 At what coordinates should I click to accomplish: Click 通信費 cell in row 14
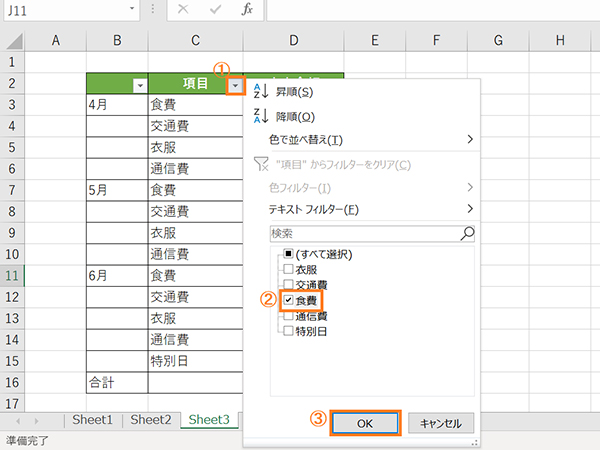(x=196, y=339)
